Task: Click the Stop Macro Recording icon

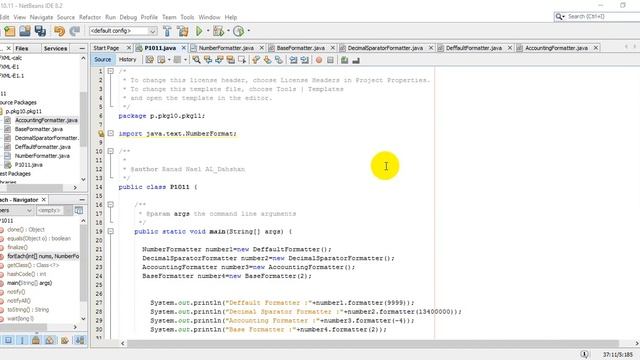Action: (330, 60)
